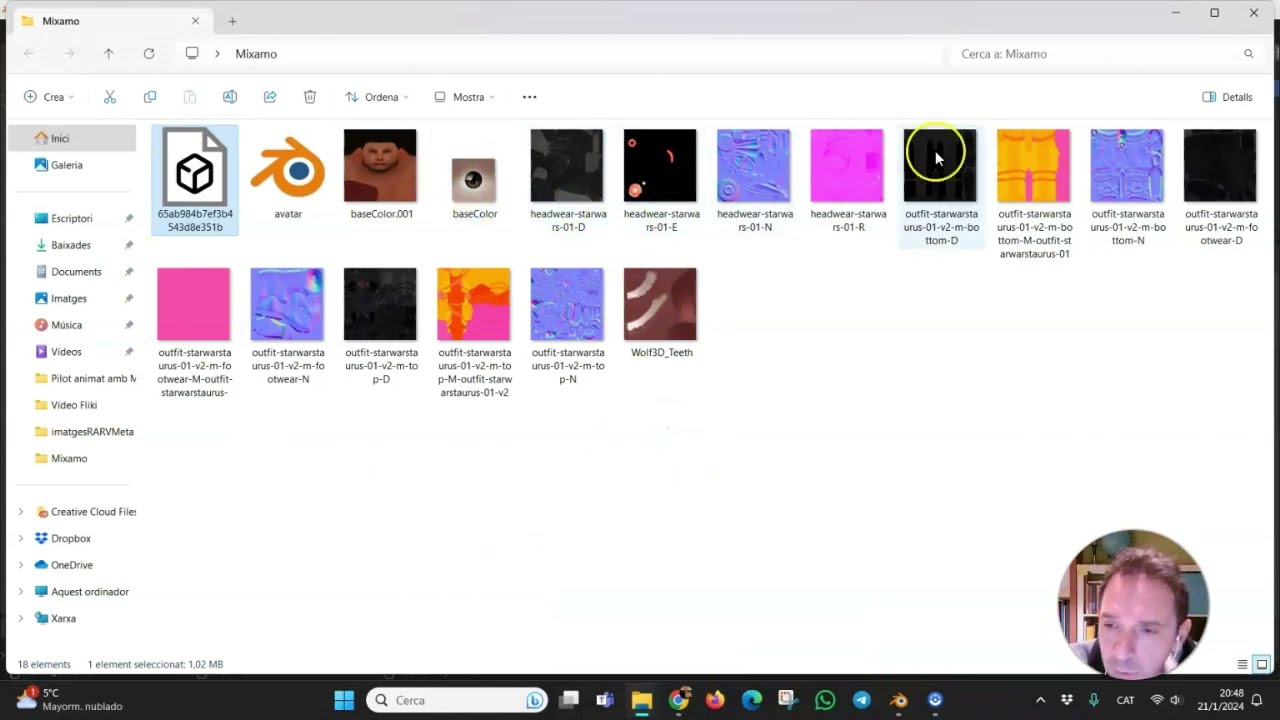Select the baseColor.001 texture file

click(381, 175)
